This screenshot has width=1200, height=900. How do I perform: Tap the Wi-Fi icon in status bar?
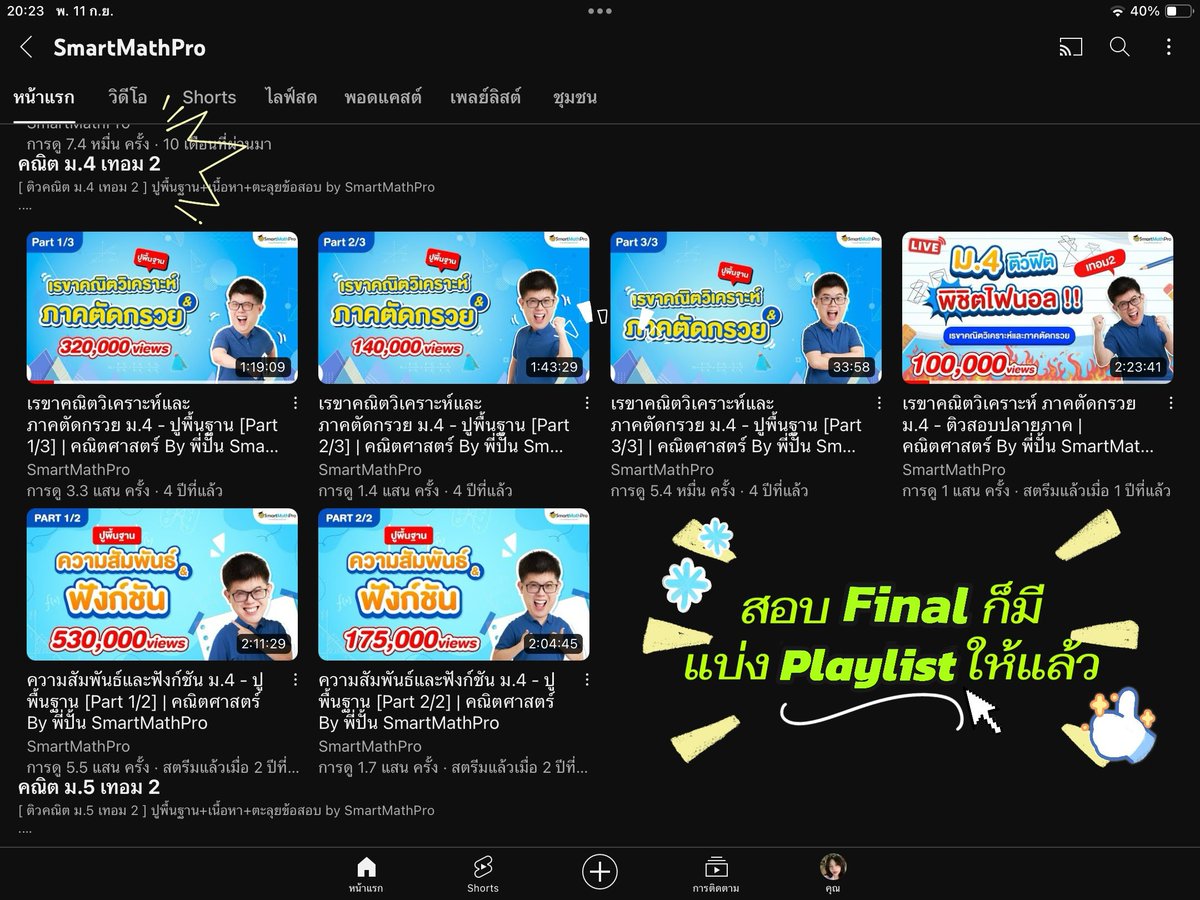tap(1117, 11)
